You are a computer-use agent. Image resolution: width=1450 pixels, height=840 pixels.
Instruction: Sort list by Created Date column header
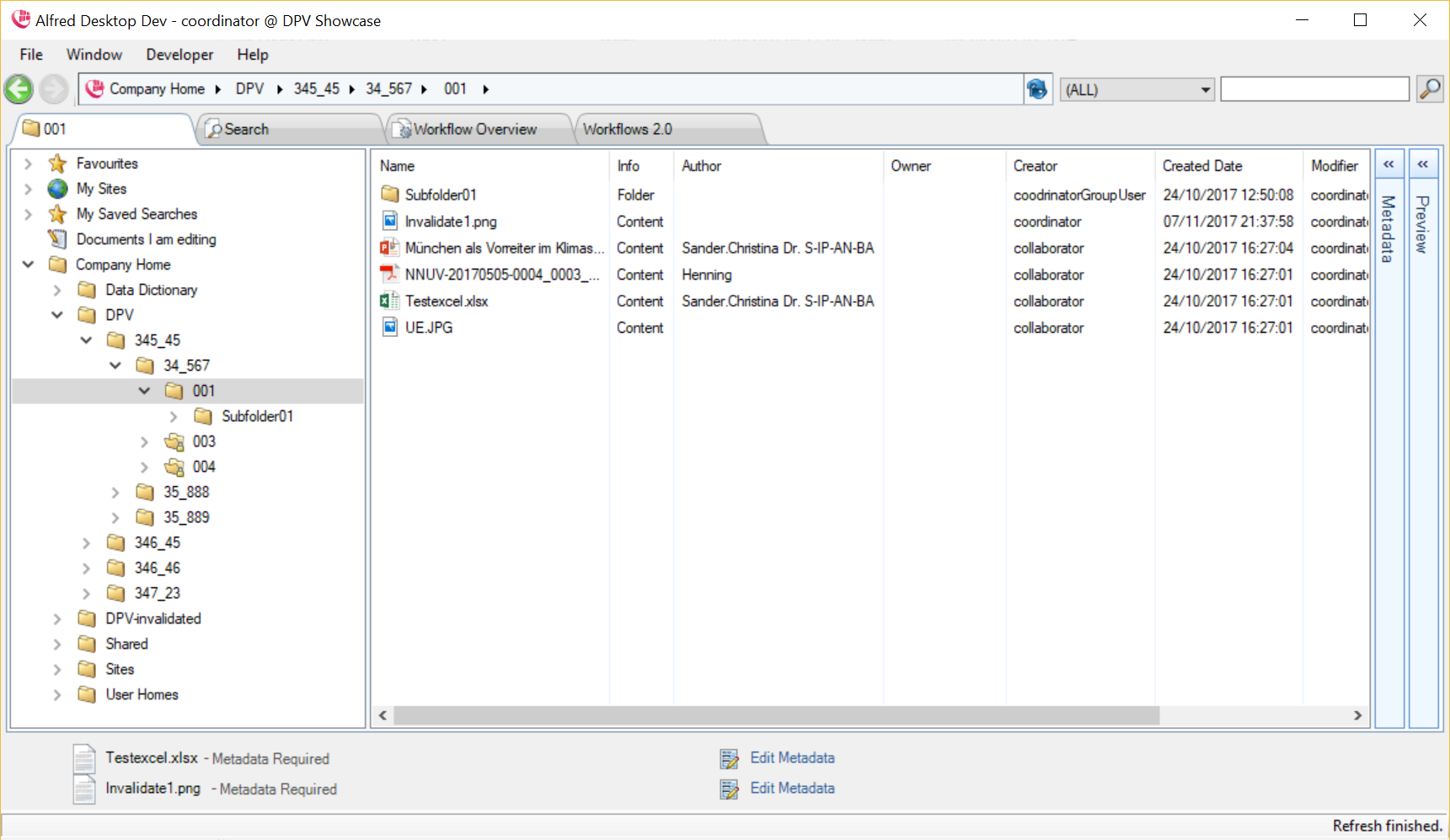[1202, 166]
